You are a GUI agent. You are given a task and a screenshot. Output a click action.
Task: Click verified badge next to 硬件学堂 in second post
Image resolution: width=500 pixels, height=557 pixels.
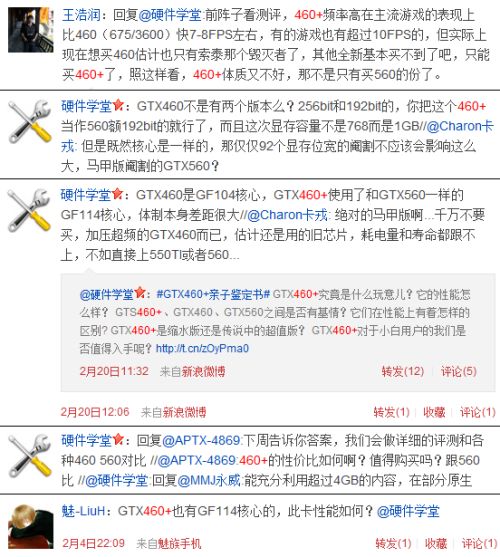pyautogui.click(x=118, y=106)
